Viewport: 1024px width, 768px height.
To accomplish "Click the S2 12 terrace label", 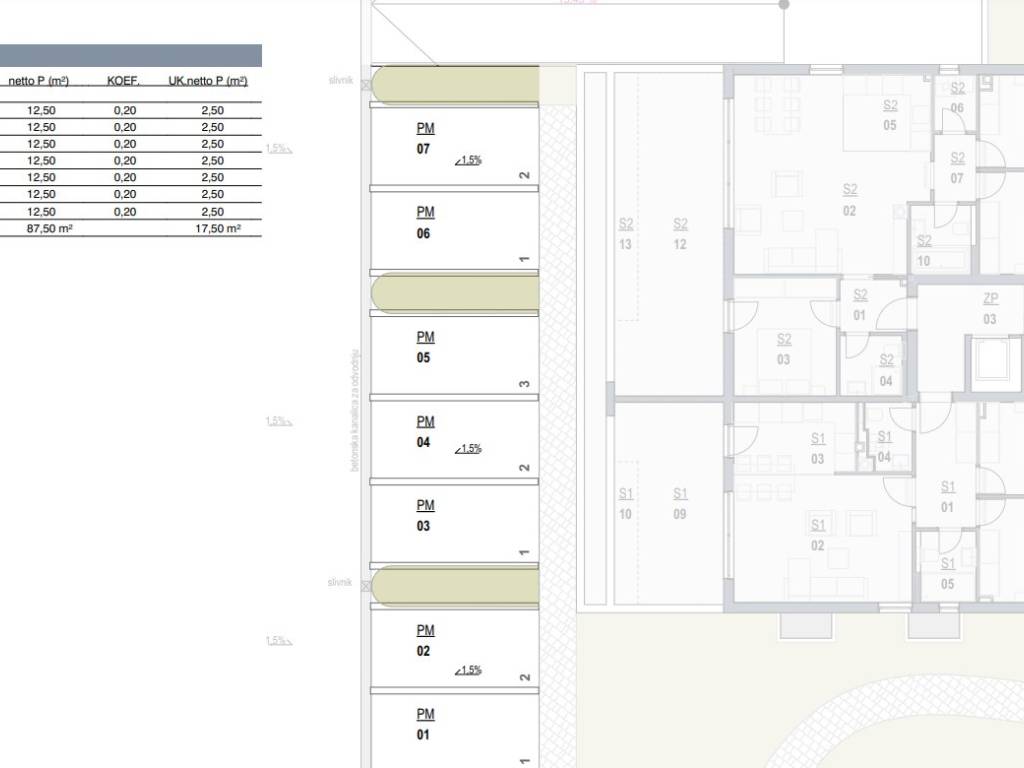I will click(x=680, y=234).
